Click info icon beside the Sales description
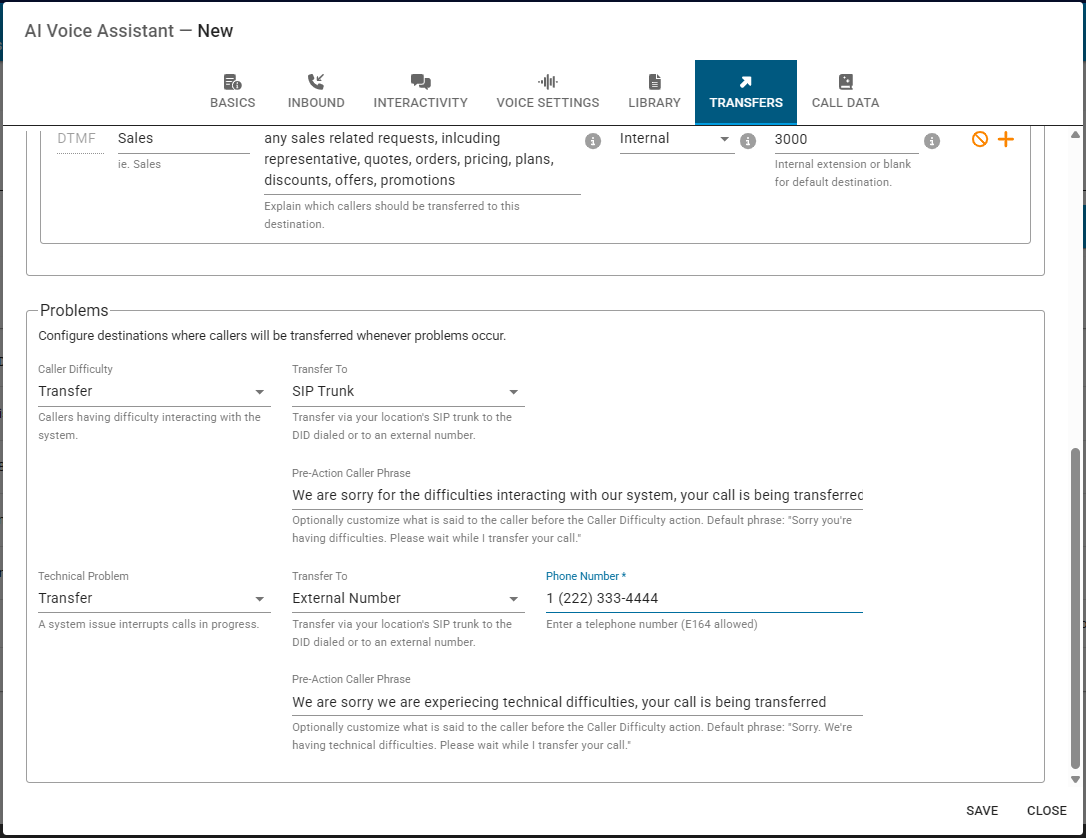The width and height of the screenshot is (1086, 838). 593,141
